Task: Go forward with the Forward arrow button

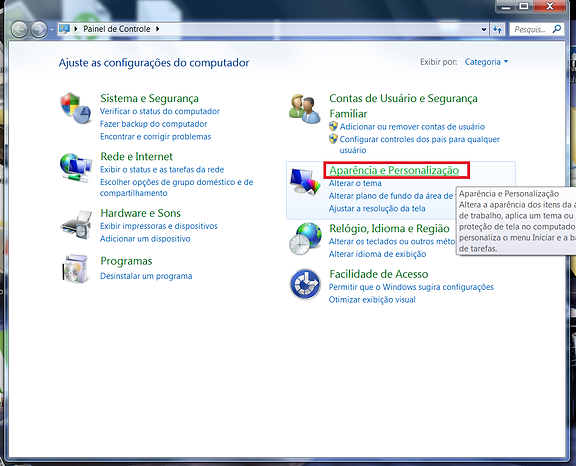Action: pyautogui.click(x=39, y=29)
